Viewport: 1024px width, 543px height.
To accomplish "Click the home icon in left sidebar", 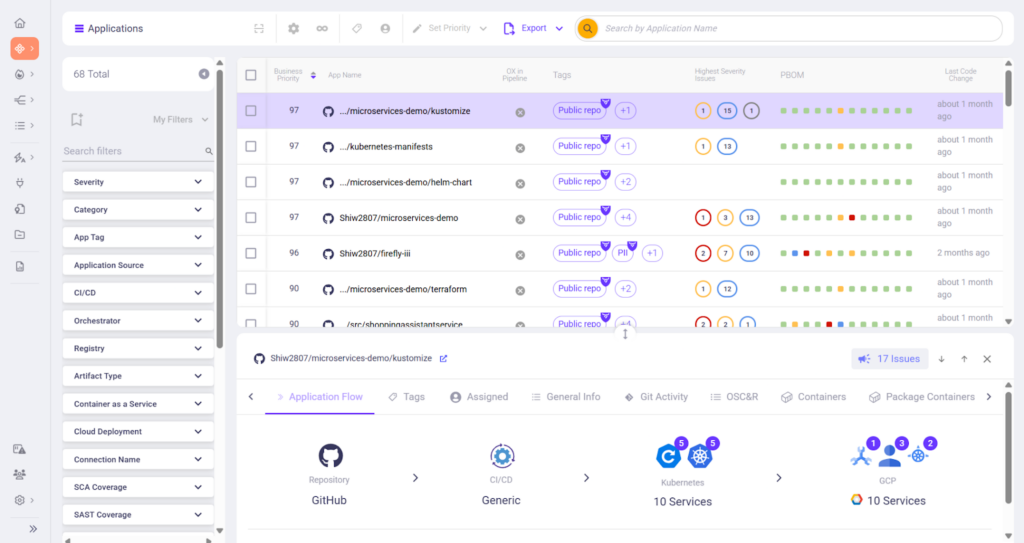I will point(21,23).
